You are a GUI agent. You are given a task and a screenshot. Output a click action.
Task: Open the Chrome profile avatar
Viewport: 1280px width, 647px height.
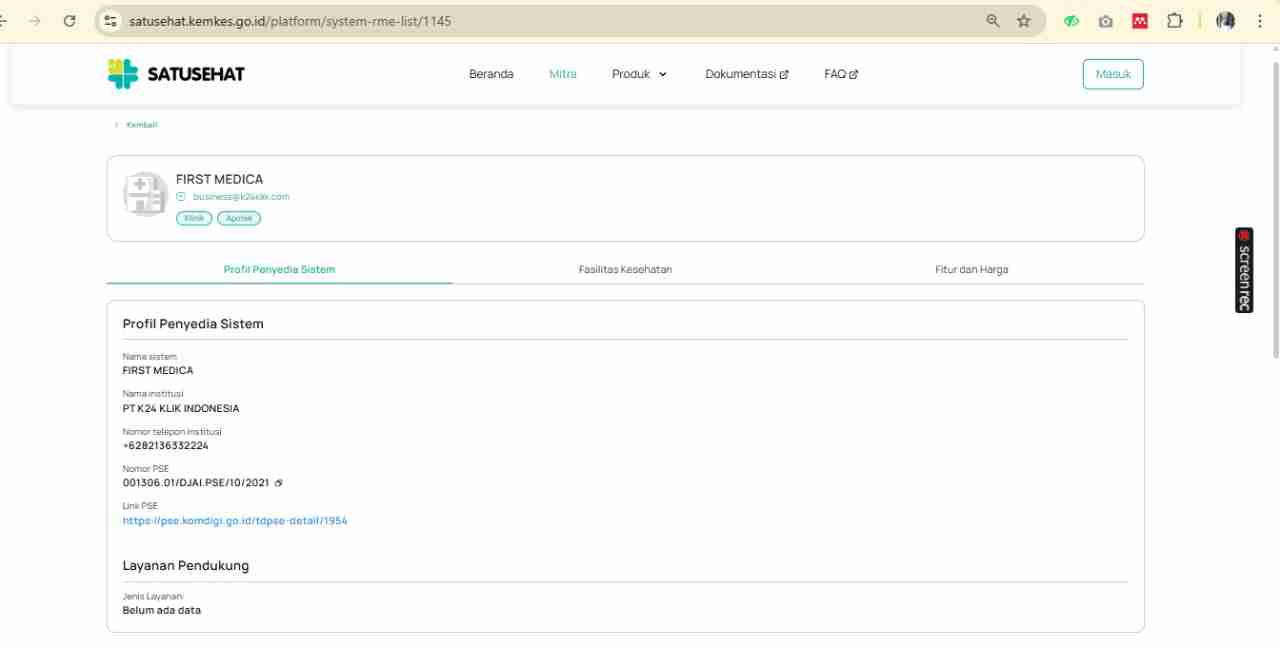[1225, 21]
